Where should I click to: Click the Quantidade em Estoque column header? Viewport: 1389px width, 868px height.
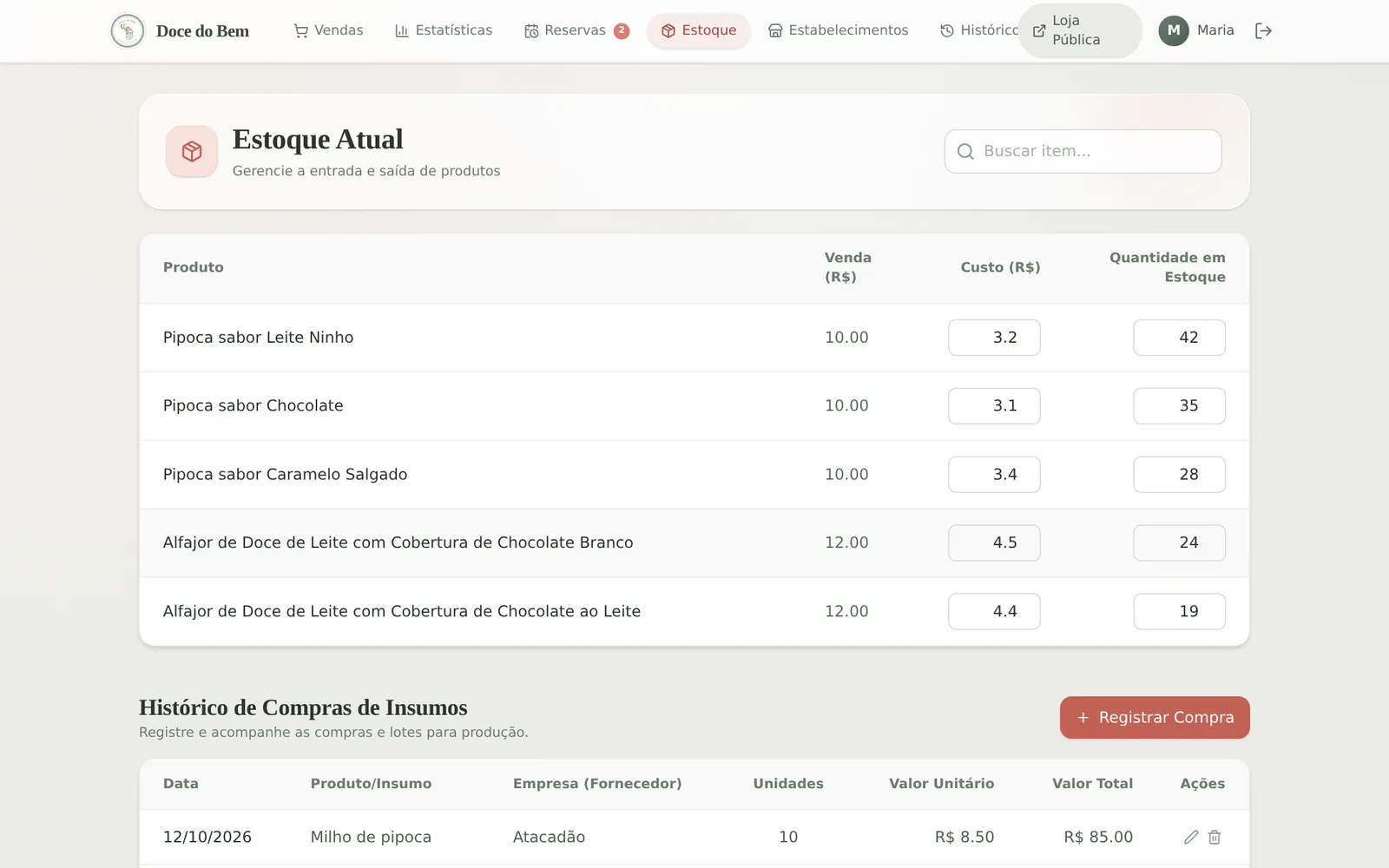tap(1168, 267)
